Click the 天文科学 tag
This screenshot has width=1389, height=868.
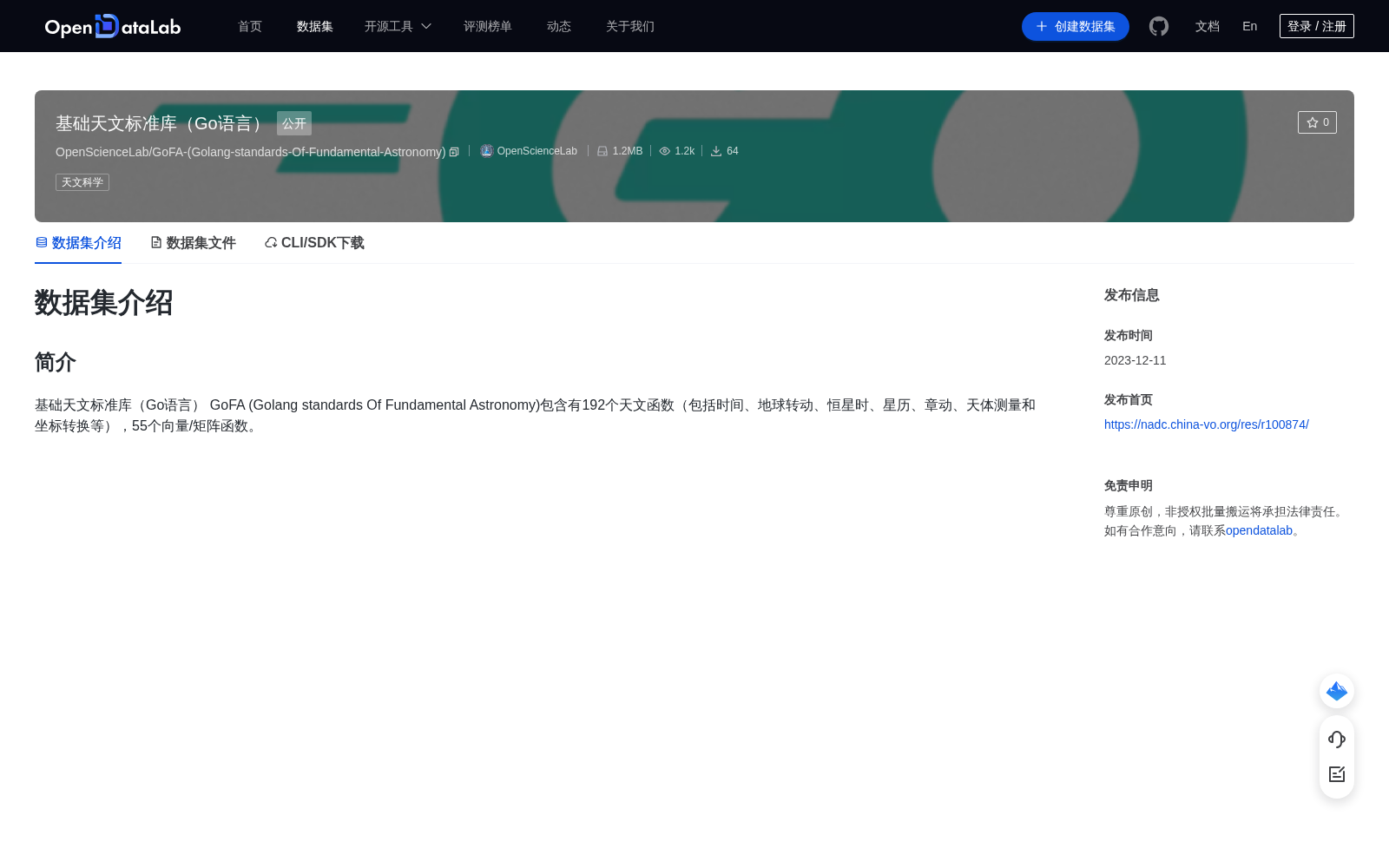[82, 182]
